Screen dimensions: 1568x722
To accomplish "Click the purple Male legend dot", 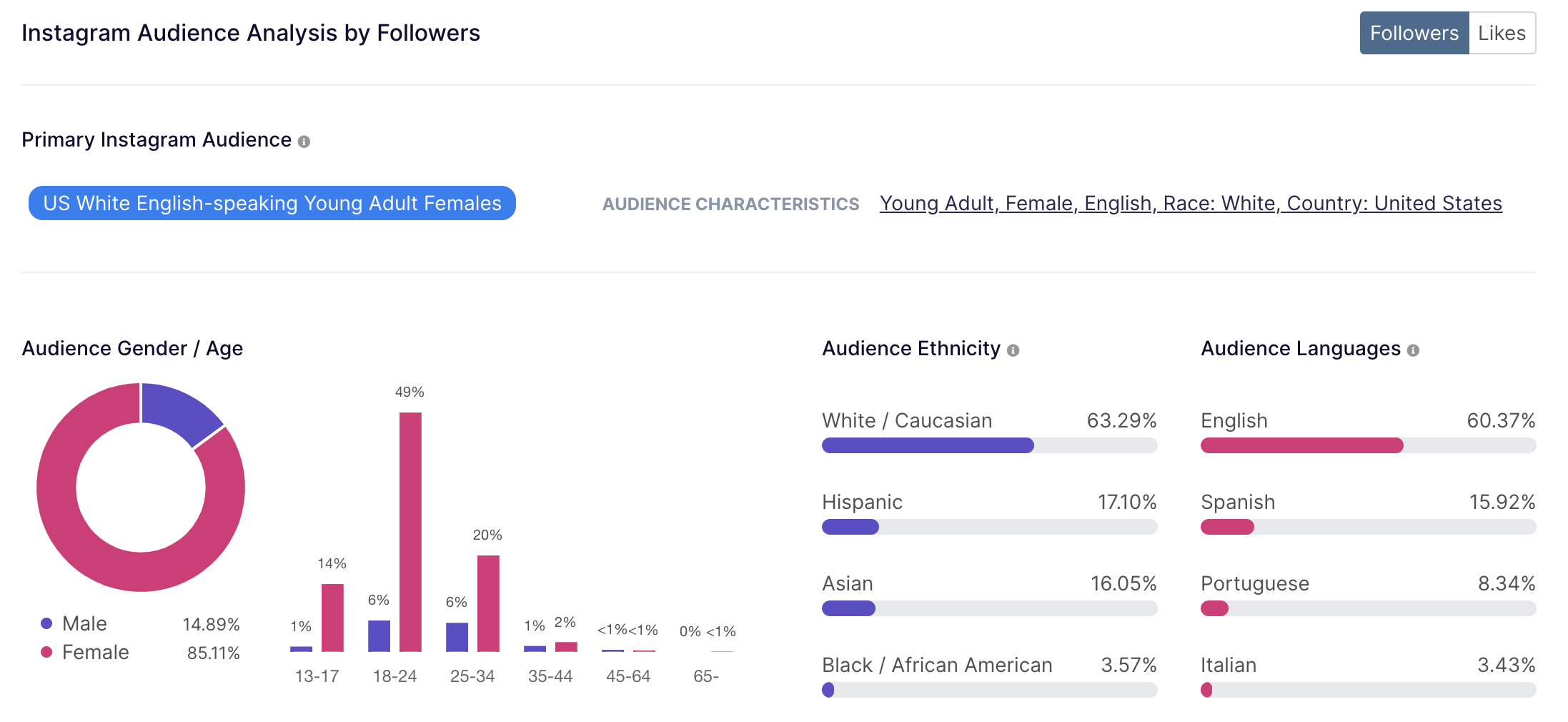I will [46, 623].
